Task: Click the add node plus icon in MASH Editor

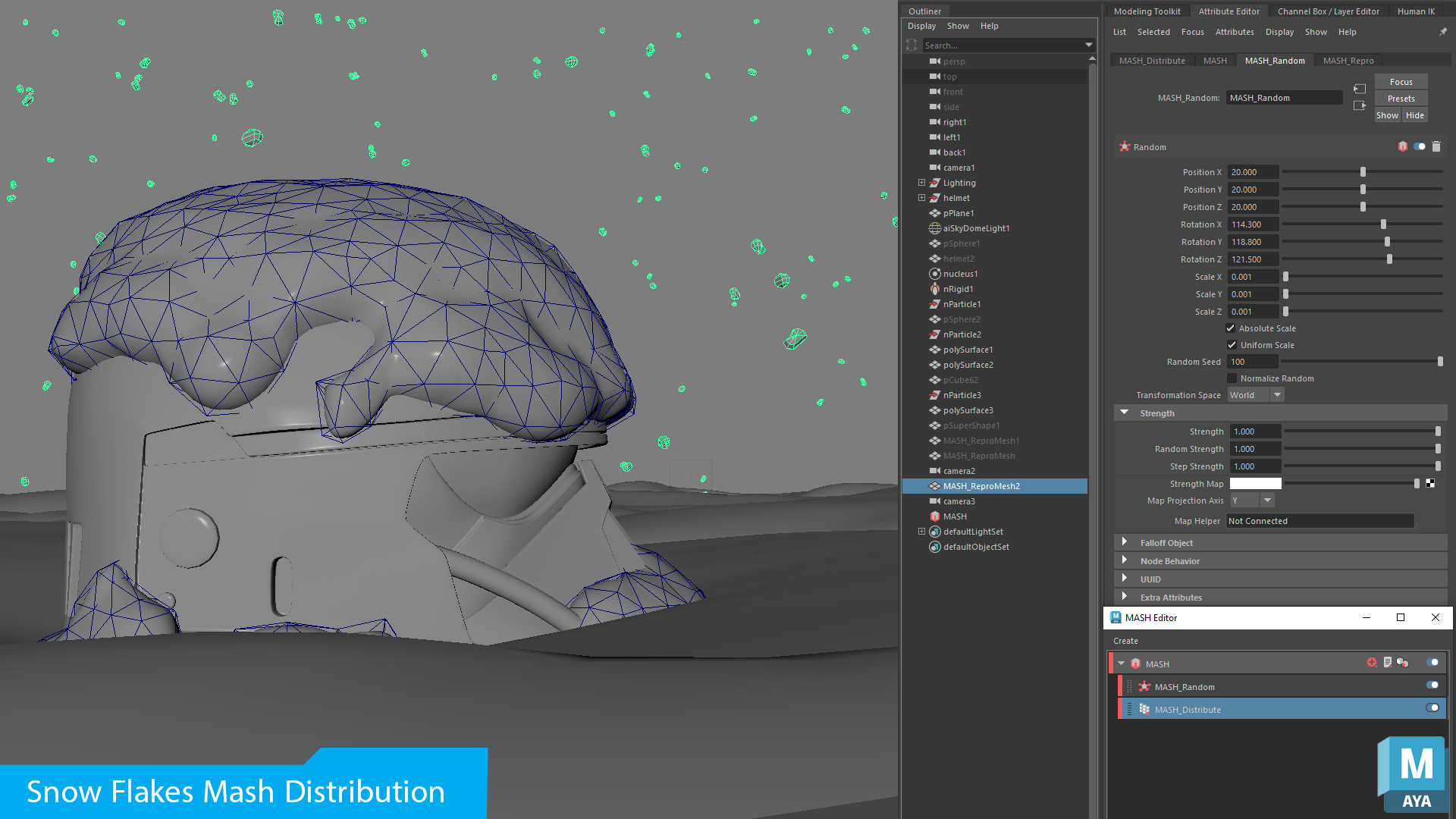Action: click(1372, 663)
